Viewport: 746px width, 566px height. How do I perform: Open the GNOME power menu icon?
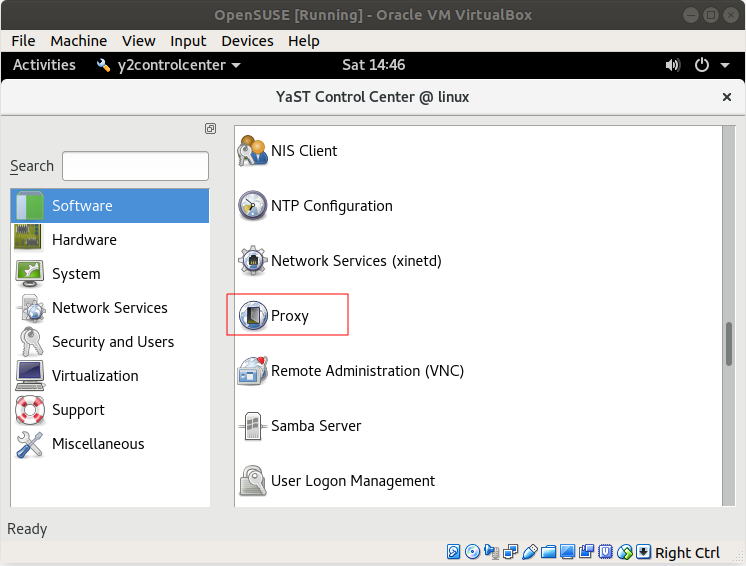coord(702,65)
